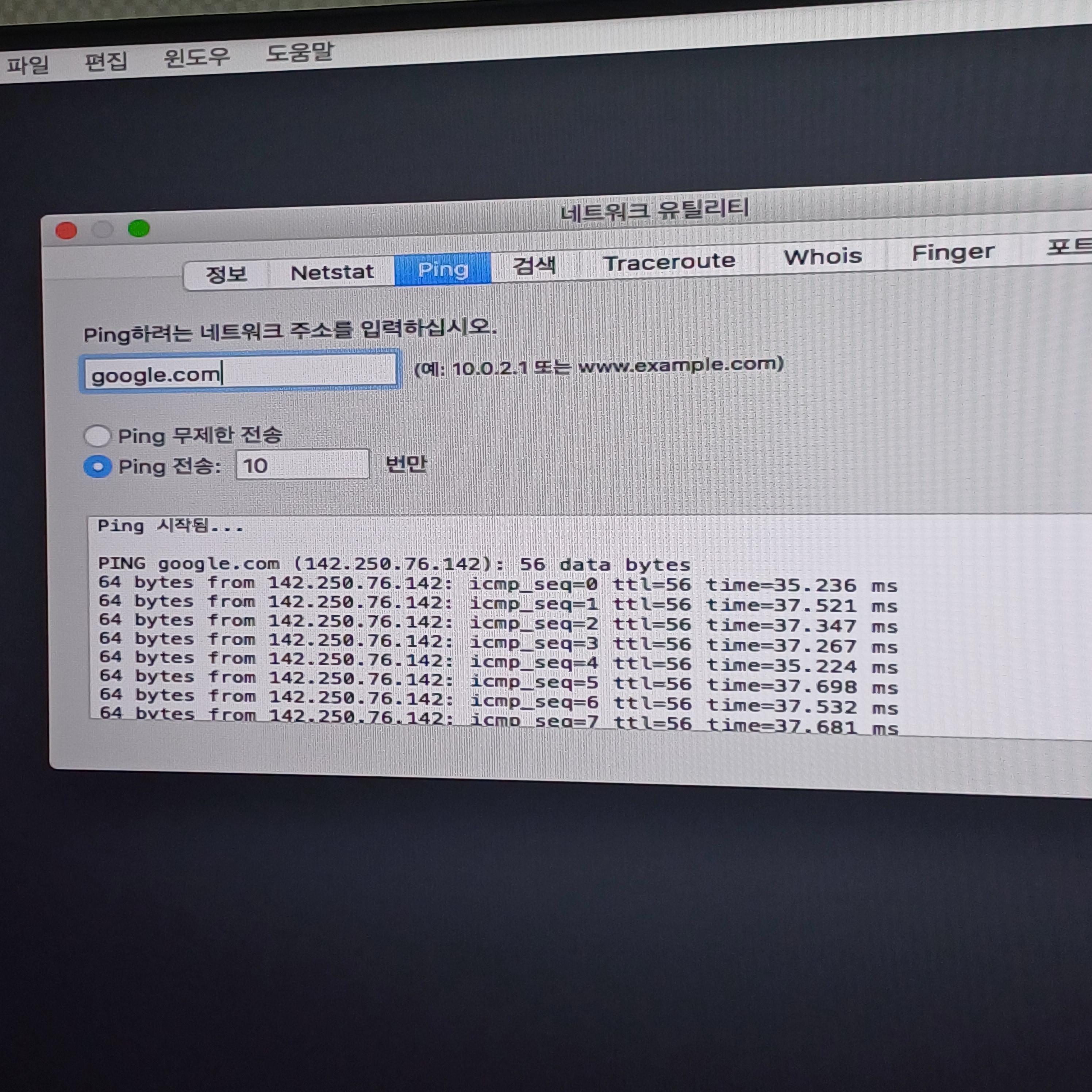Open the Traceroute tab

tap(669, 261)
